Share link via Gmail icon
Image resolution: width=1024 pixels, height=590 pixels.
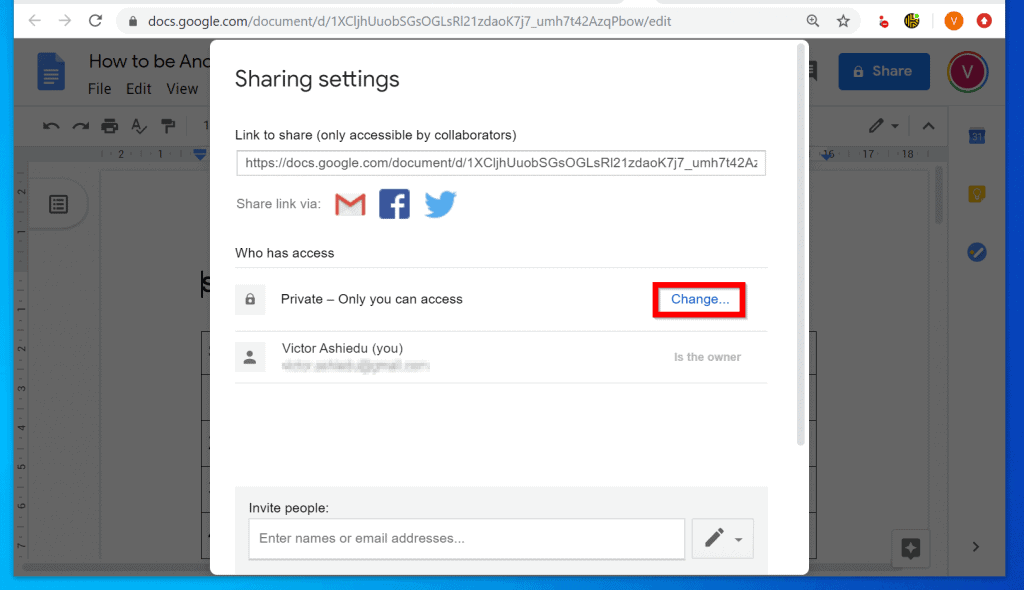350,205
